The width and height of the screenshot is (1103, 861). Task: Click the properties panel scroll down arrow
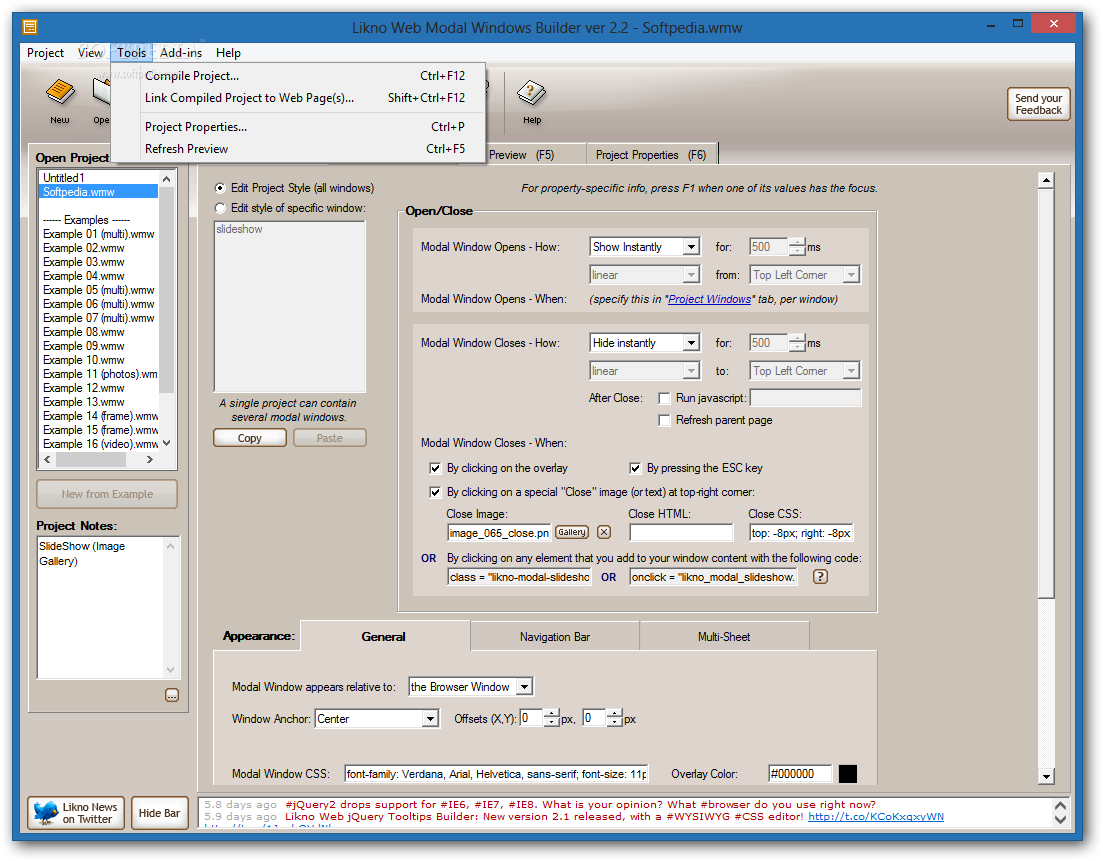(1046, 777)
